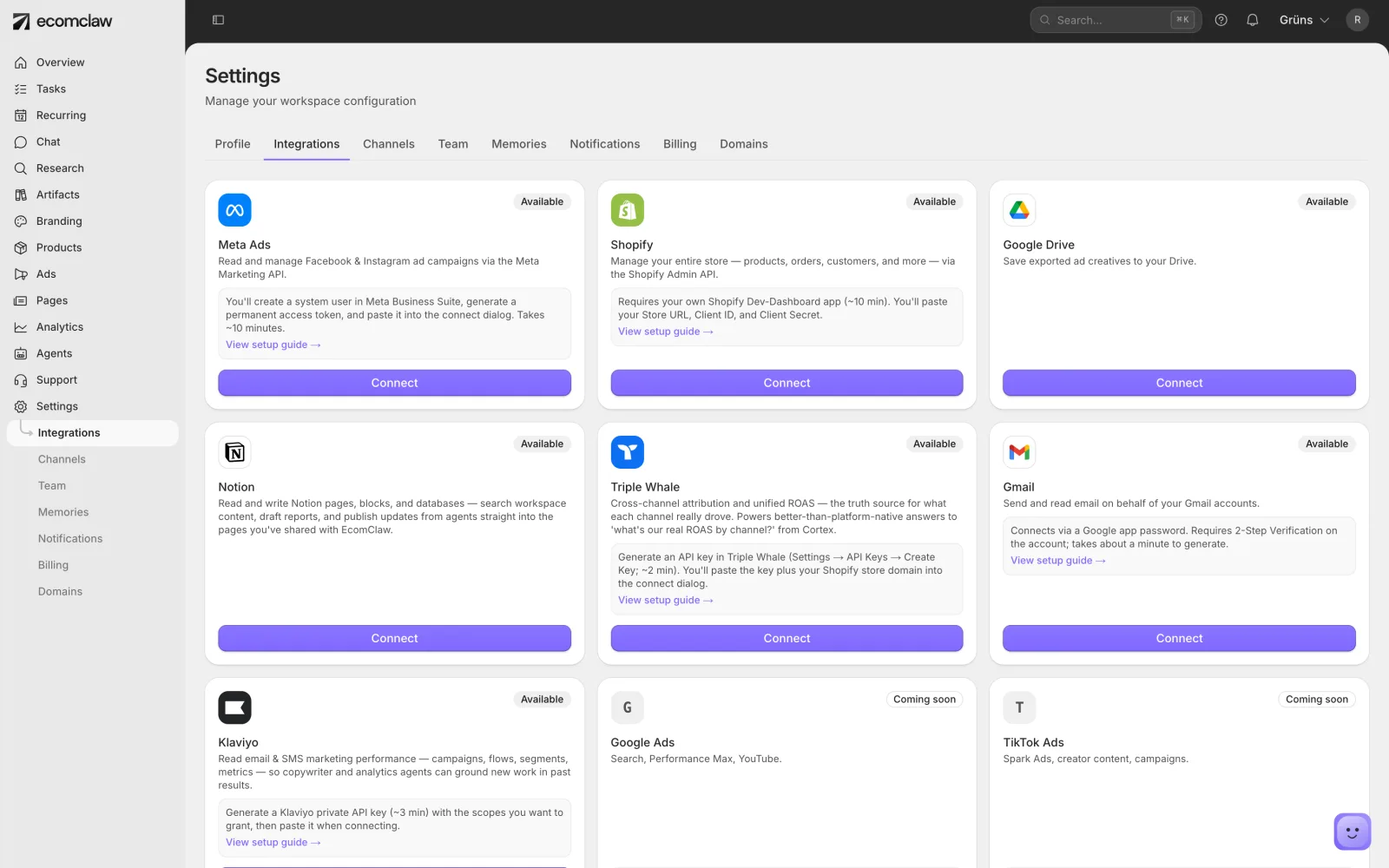The height and width of the screenshot is (868, 1389).
Task: Connect the Gmail integration
Action: point(1179,638)
